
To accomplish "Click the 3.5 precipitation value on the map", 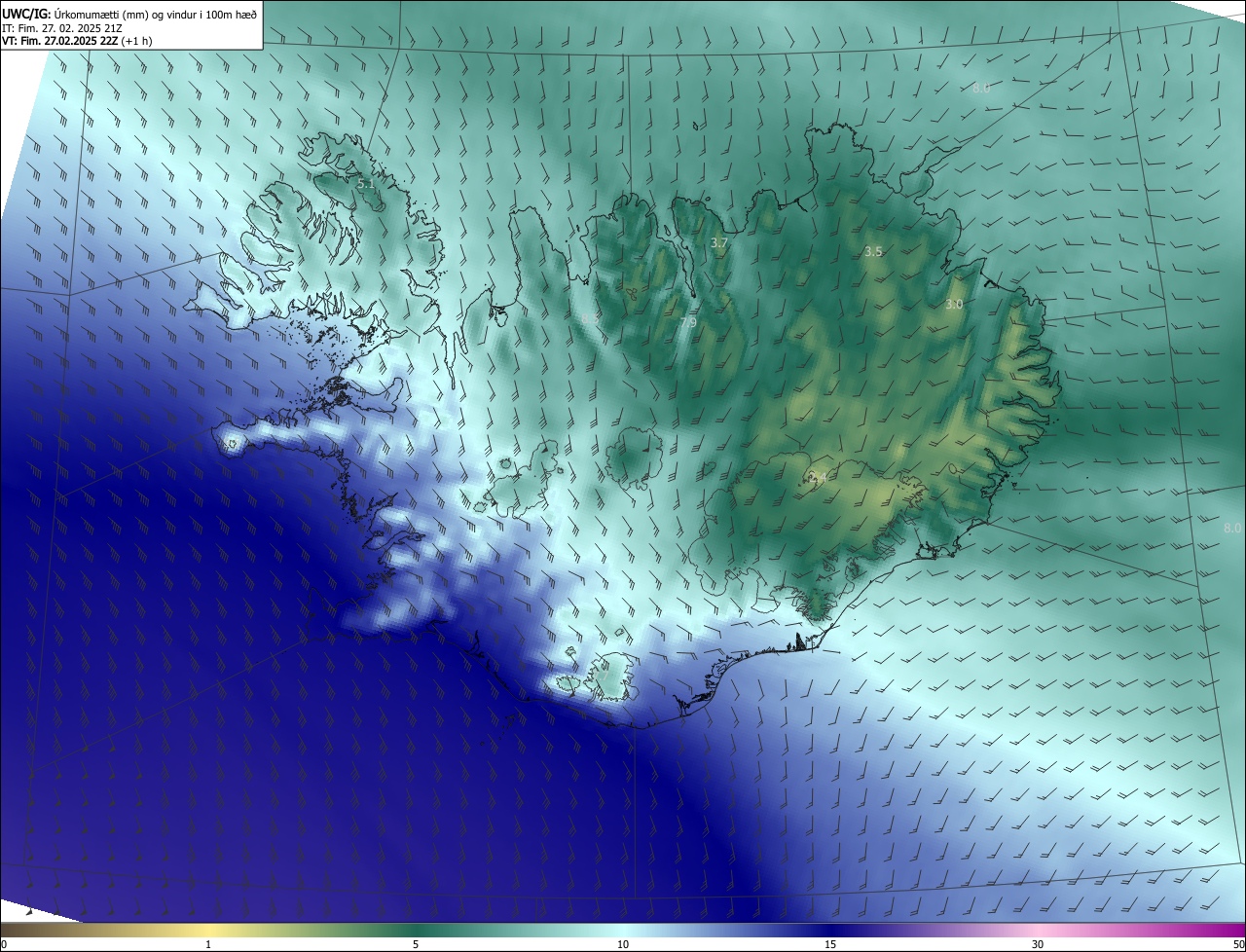I will tap(873, 251).
